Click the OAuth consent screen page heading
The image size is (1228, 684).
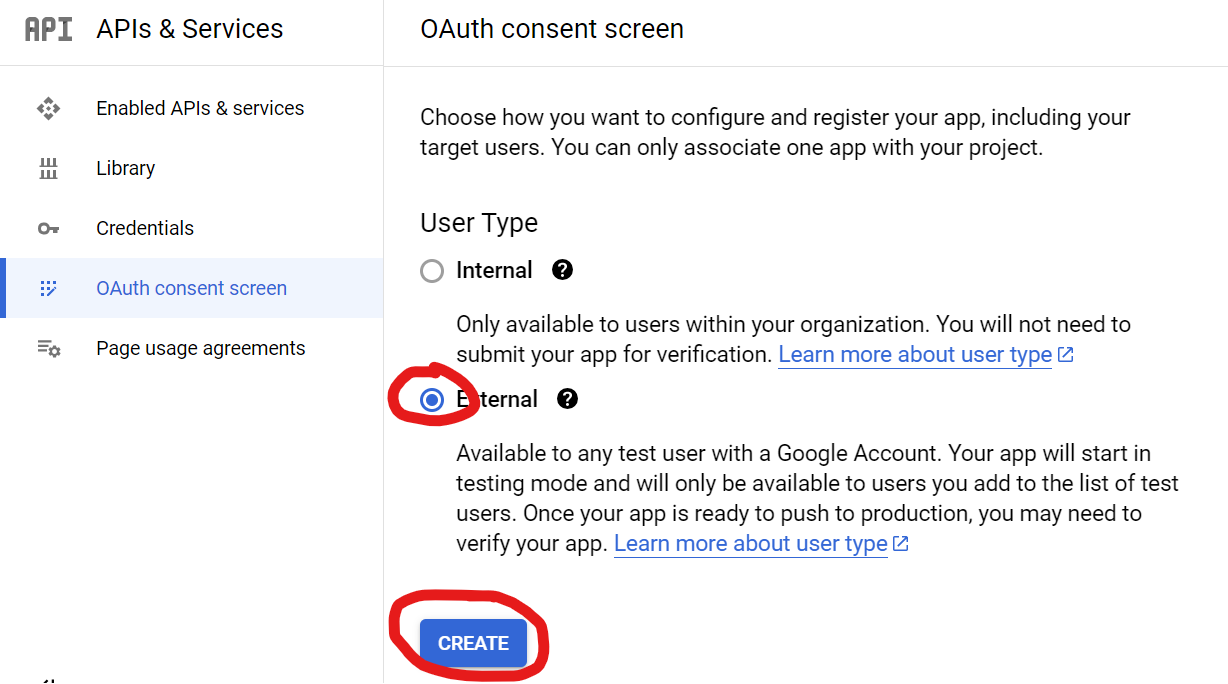pos(552,29)
